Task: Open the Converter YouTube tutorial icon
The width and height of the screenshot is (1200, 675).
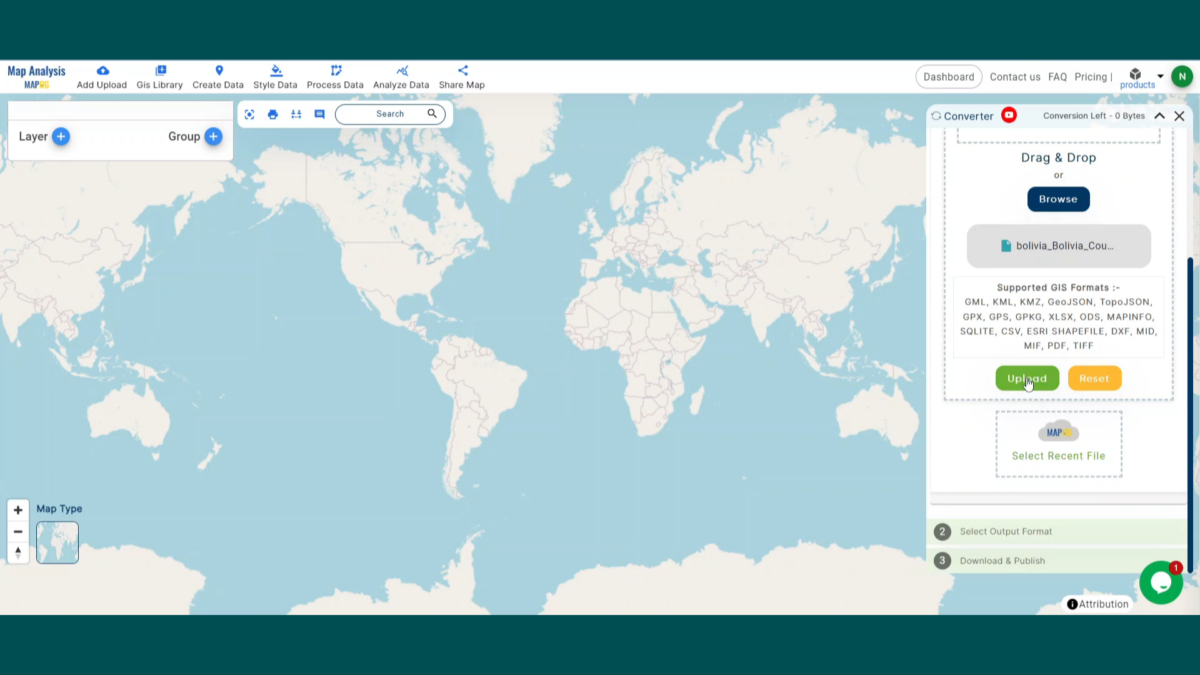Action: (1008, 115)
